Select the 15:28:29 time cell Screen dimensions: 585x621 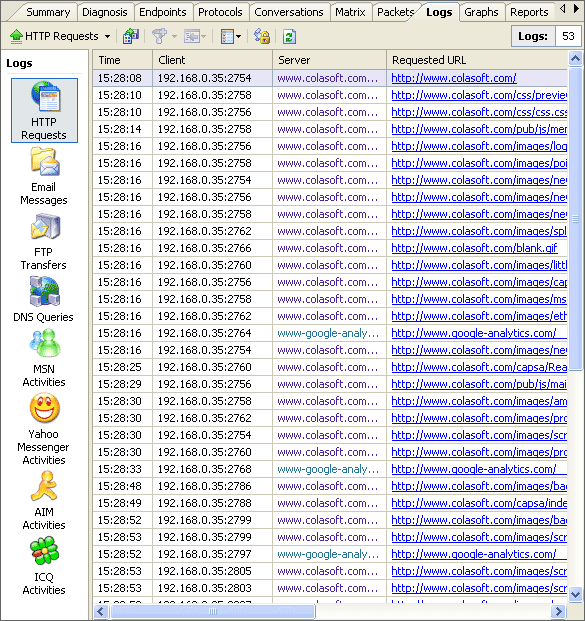(123, 384)
